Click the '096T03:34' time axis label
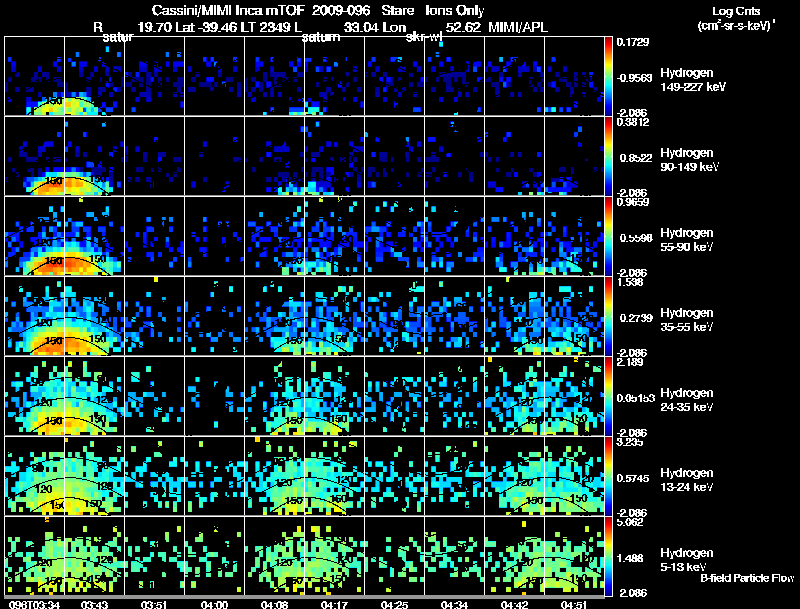This screenshot has height=609, width=800. tap(34, 605)
